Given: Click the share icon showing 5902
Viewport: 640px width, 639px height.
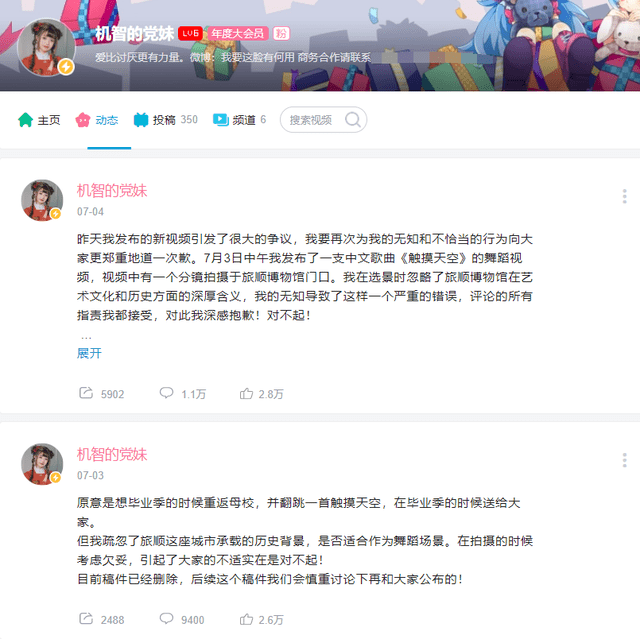Looking at the screenshot, I should [x=86, y=393].
